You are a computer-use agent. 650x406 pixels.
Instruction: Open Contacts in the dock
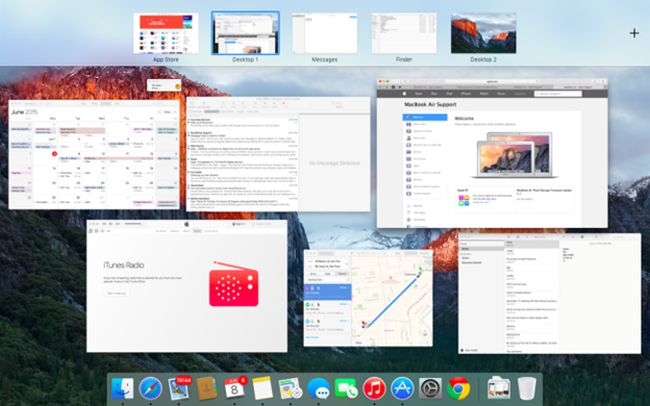point(206,389)
